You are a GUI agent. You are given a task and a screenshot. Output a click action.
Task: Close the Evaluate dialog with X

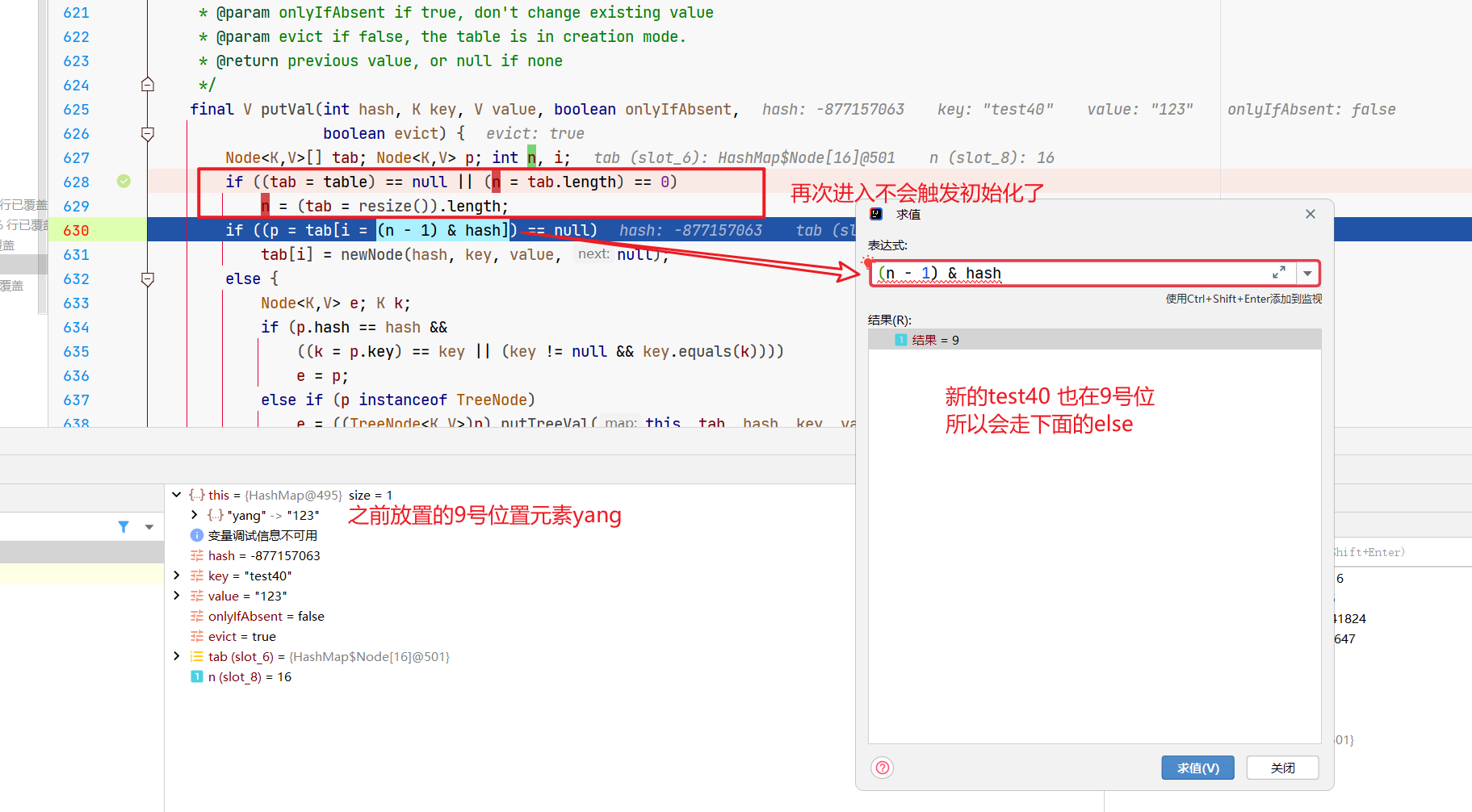point(1310,214)
